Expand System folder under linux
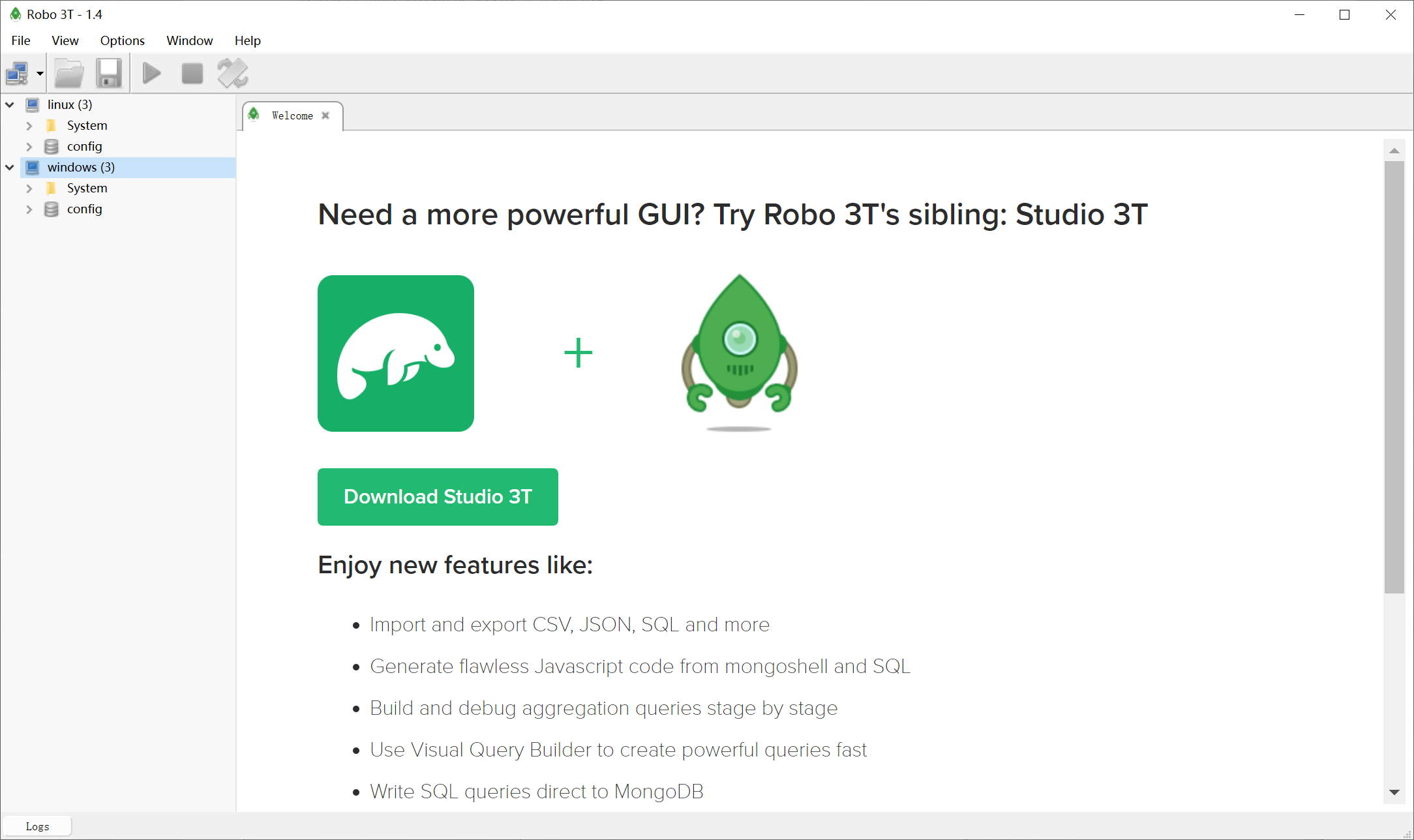Viewport: 1414px width, 840px height. 29,125
